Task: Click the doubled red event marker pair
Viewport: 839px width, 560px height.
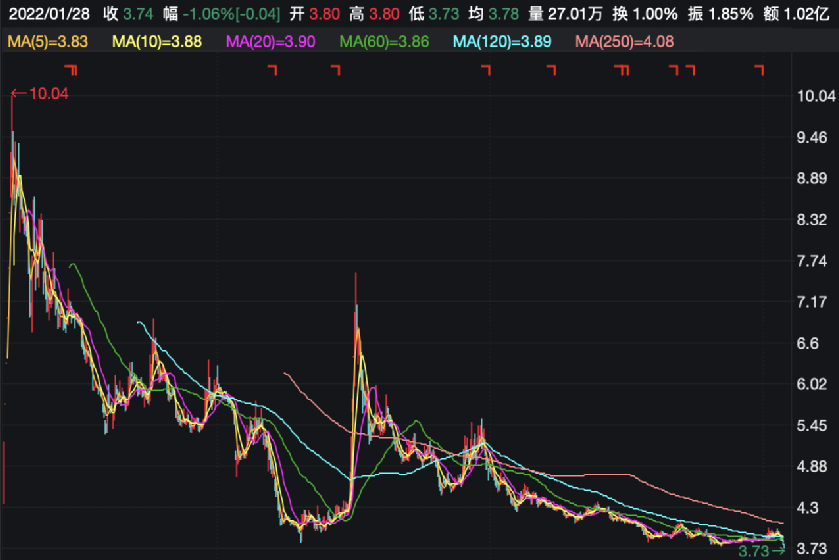Action: 623,70
